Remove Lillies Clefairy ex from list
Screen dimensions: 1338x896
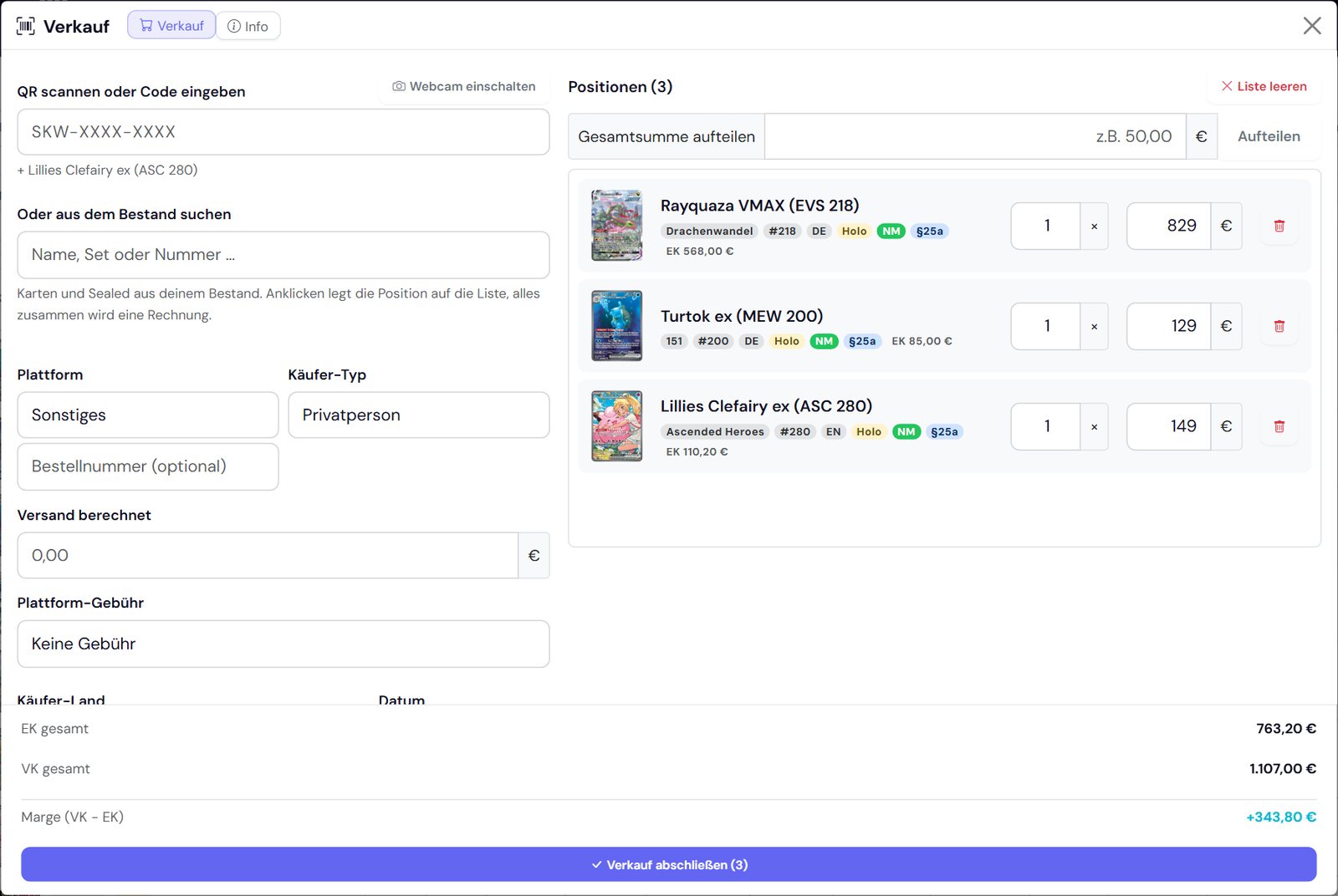pos(1279,426)
